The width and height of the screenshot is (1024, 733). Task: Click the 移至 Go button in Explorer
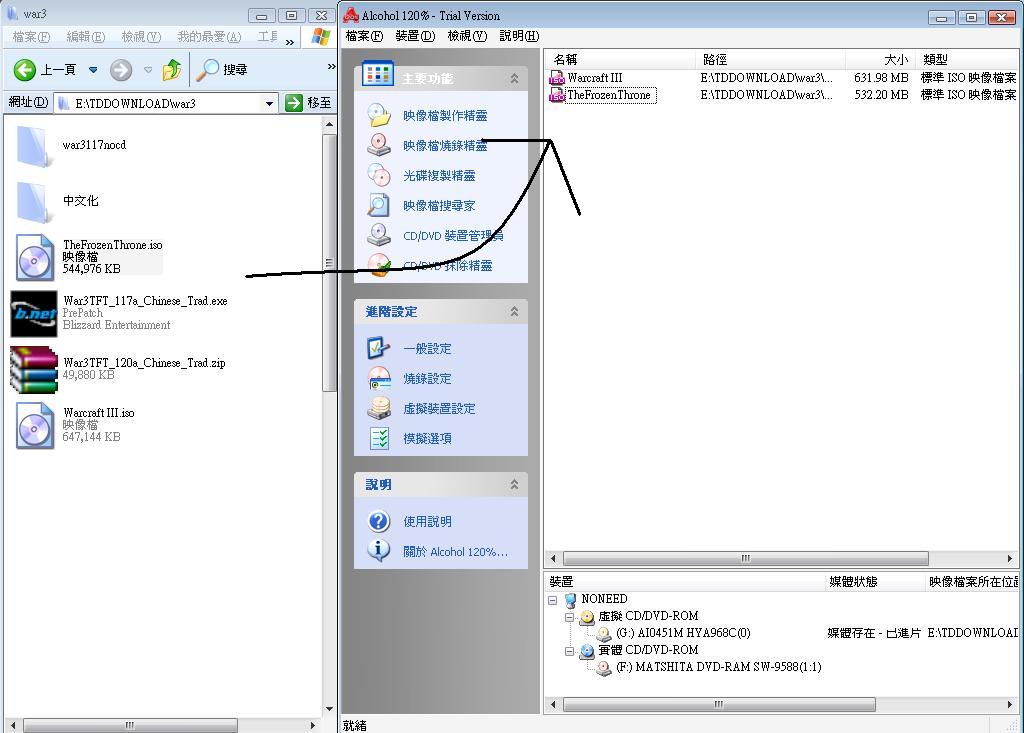click(308, 103)
